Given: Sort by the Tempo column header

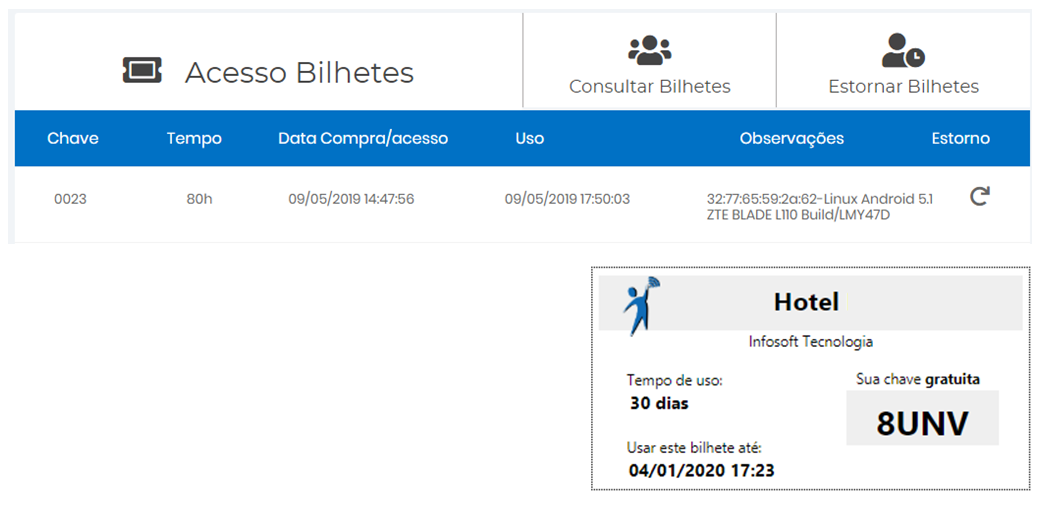Looking at the screenshot, I should [194, 138].
